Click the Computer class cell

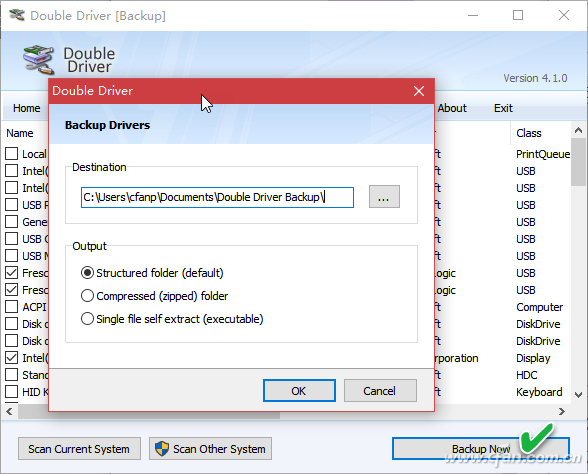(x=539, y=307)
